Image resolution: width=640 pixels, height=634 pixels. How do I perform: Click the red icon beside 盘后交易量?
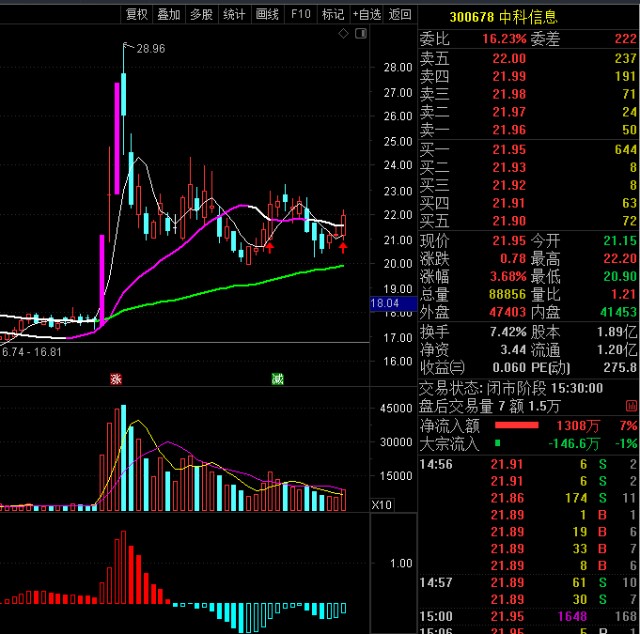click(x=632, y=406)
